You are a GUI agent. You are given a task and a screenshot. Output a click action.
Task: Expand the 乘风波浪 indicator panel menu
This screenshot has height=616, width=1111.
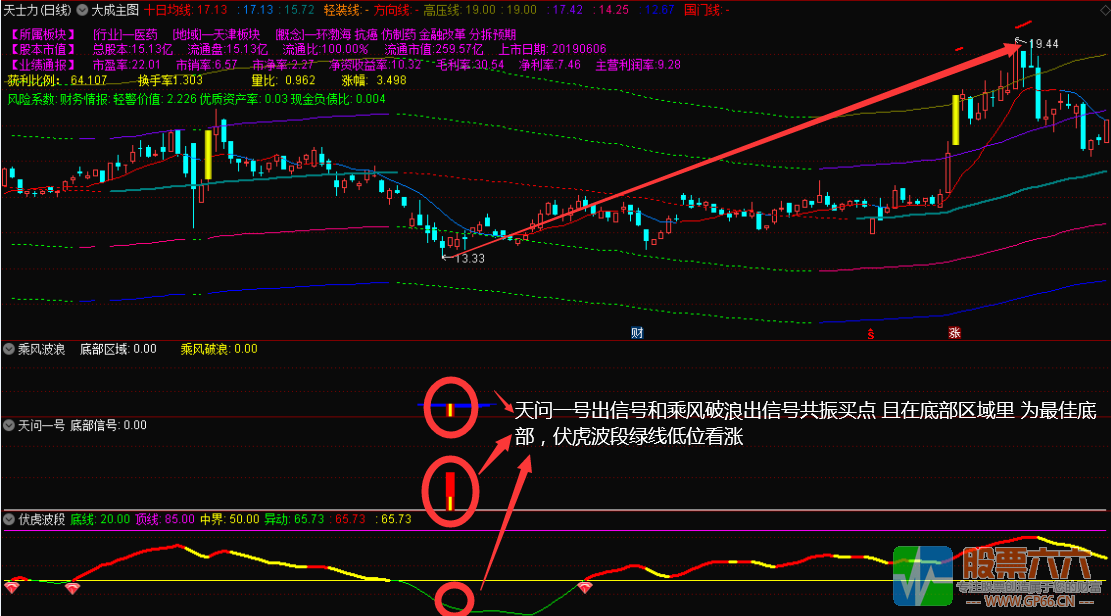(10, 349)
